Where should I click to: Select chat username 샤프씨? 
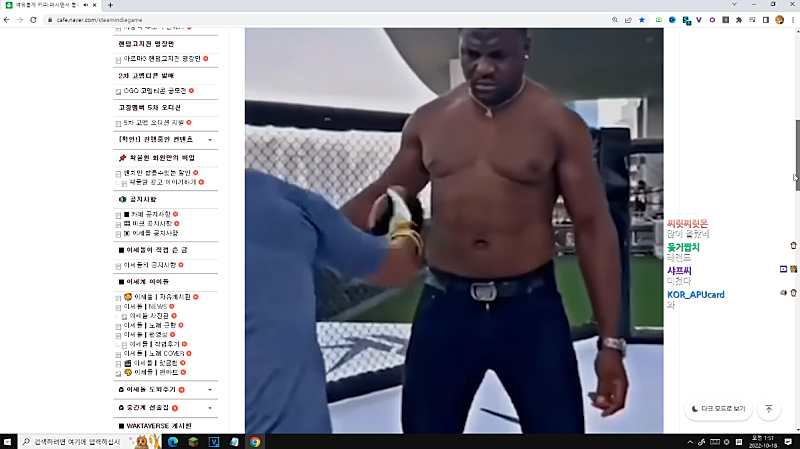[x=679, y=271]
